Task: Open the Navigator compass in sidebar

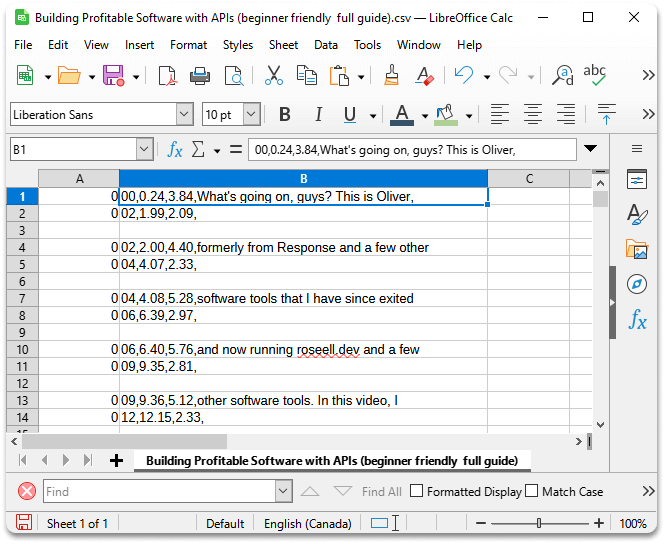Action: pos(637,284)
